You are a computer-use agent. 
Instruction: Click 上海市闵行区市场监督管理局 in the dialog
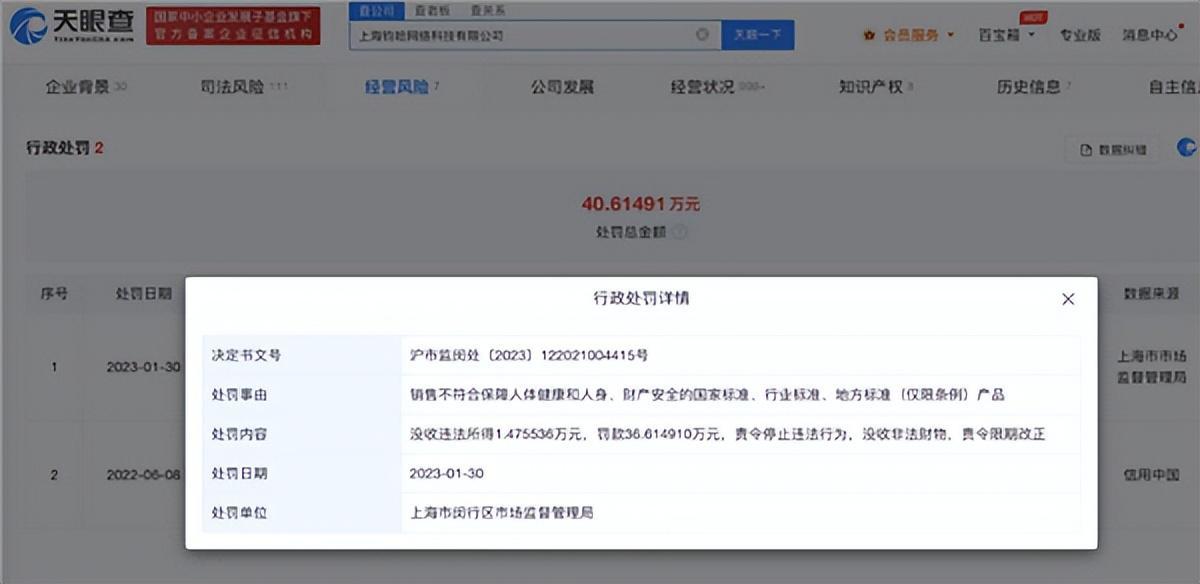tap(502, 513)
